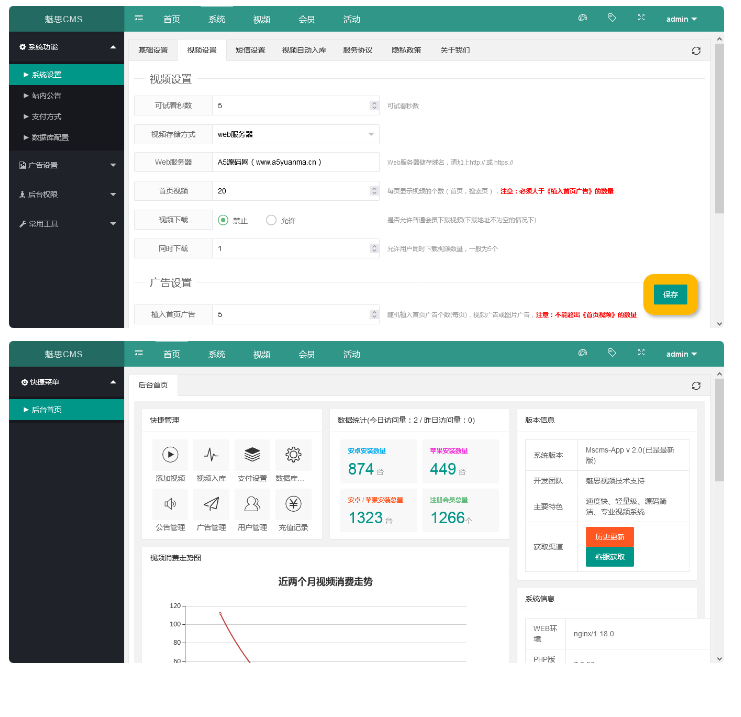Select the 允许 radio for 视频下载
The height and width of the screenshot is (717, 741).
[x=271, y=220]
